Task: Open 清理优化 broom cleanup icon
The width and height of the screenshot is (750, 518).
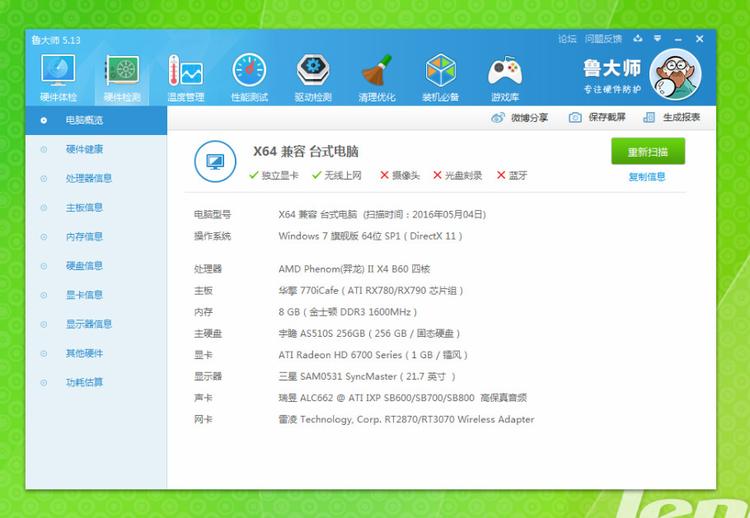Action: (377, 70)
